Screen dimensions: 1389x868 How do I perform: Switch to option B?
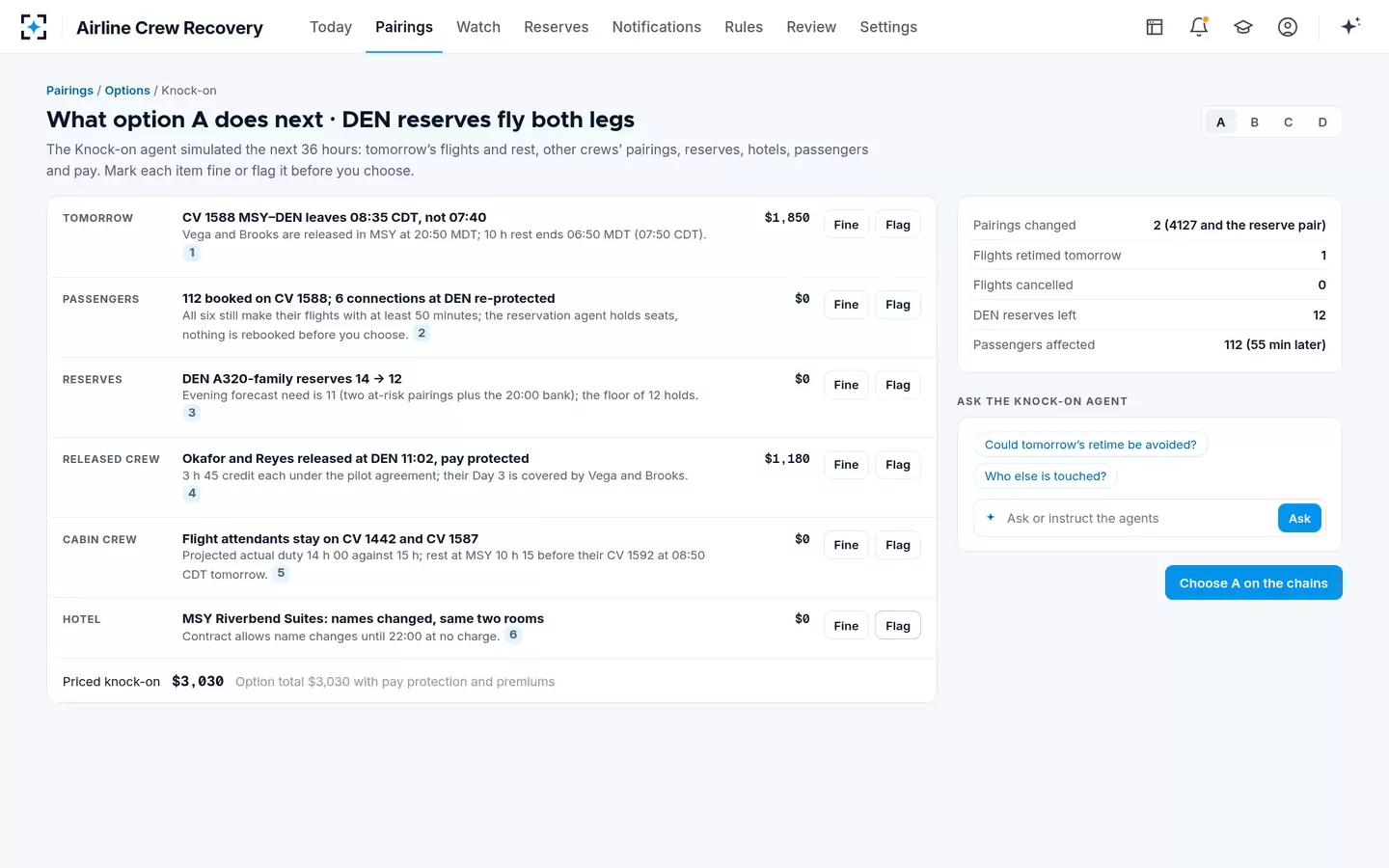tap(1254, 122)
